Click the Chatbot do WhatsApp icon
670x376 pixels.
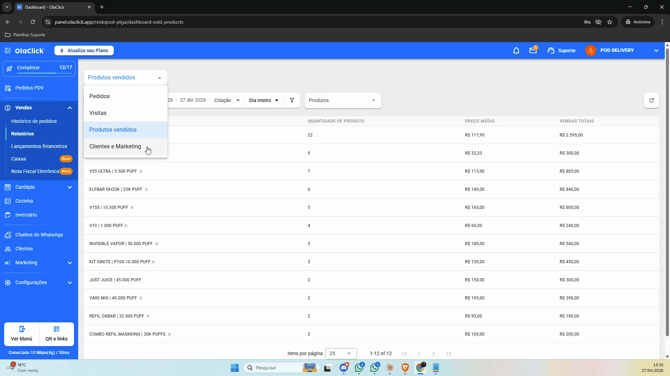click(x=8, y=235)
